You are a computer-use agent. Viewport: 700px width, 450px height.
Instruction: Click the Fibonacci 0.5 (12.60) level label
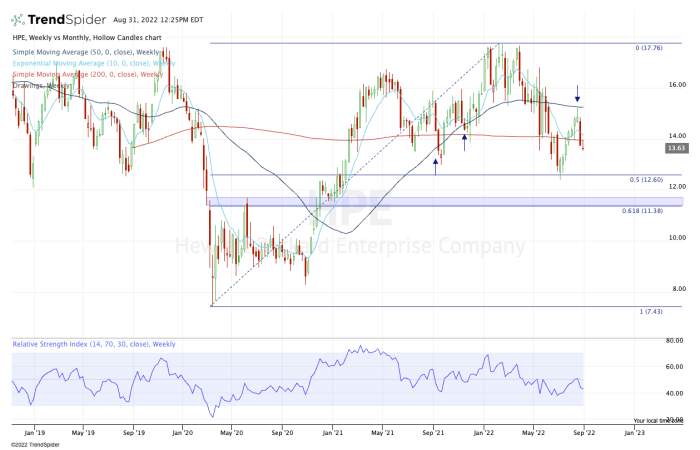pyautogui.click(x=646, y=179)
